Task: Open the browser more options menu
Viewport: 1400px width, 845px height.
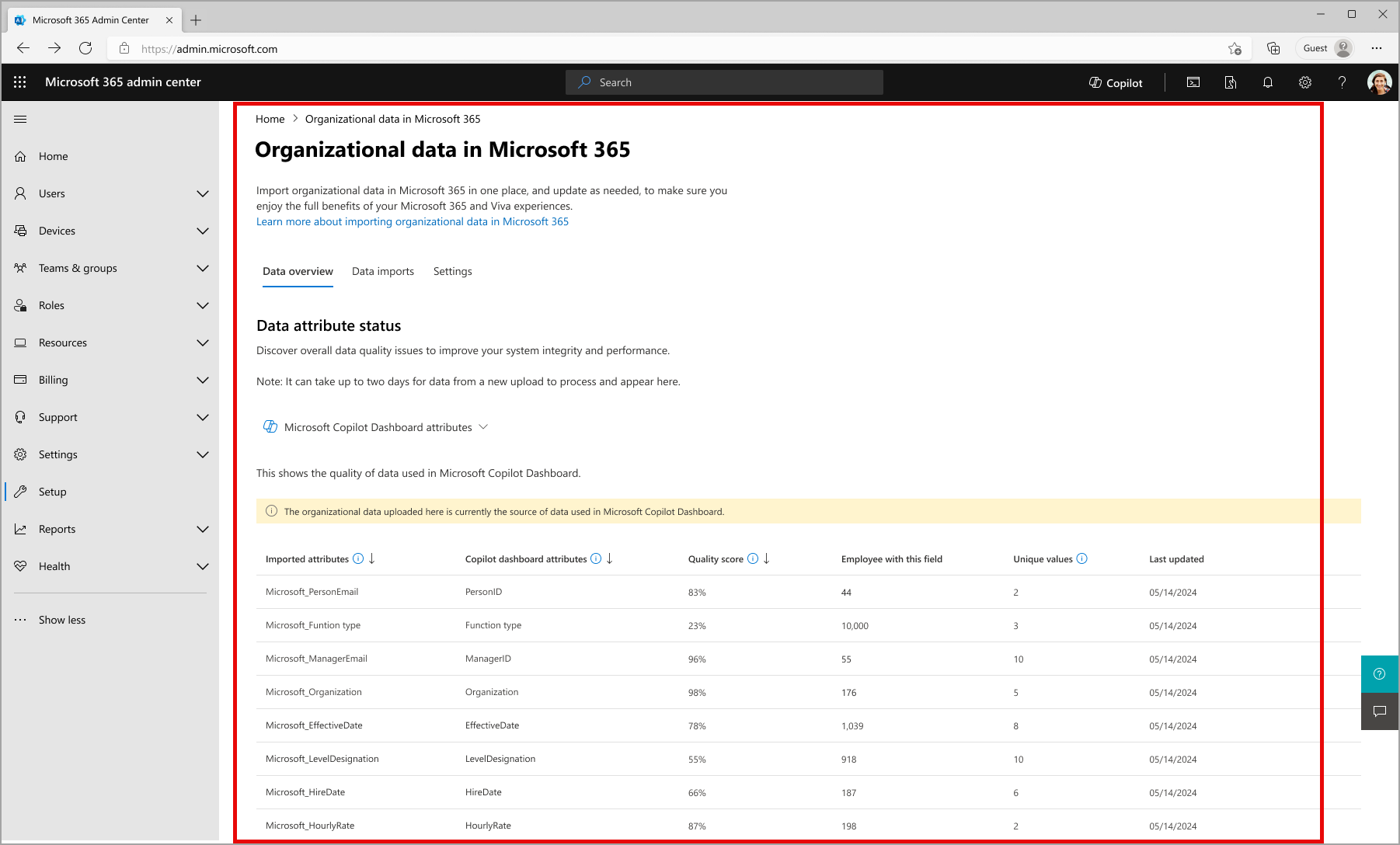Action: 1377,48
